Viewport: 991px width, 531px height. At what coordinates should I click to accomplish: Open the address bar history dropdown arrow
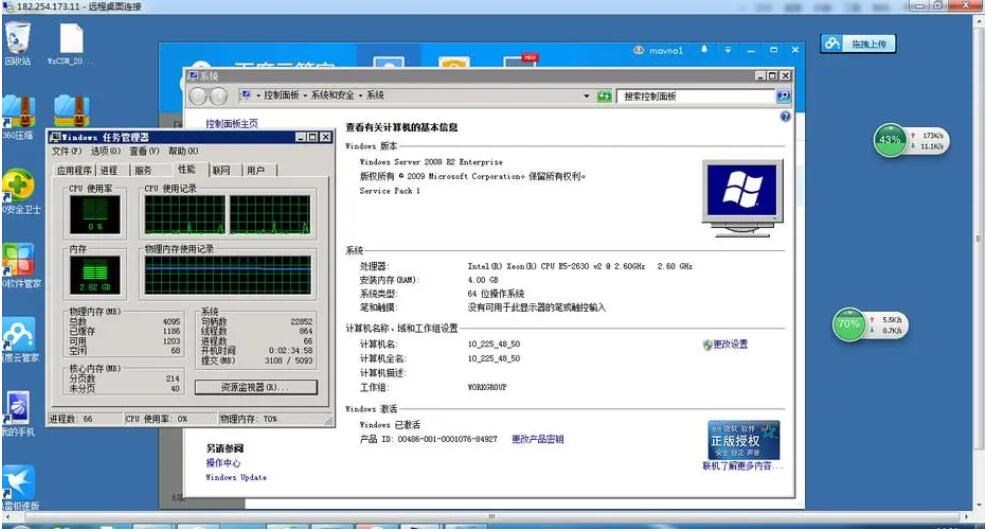pyautogui.click(x=587, y=96)
